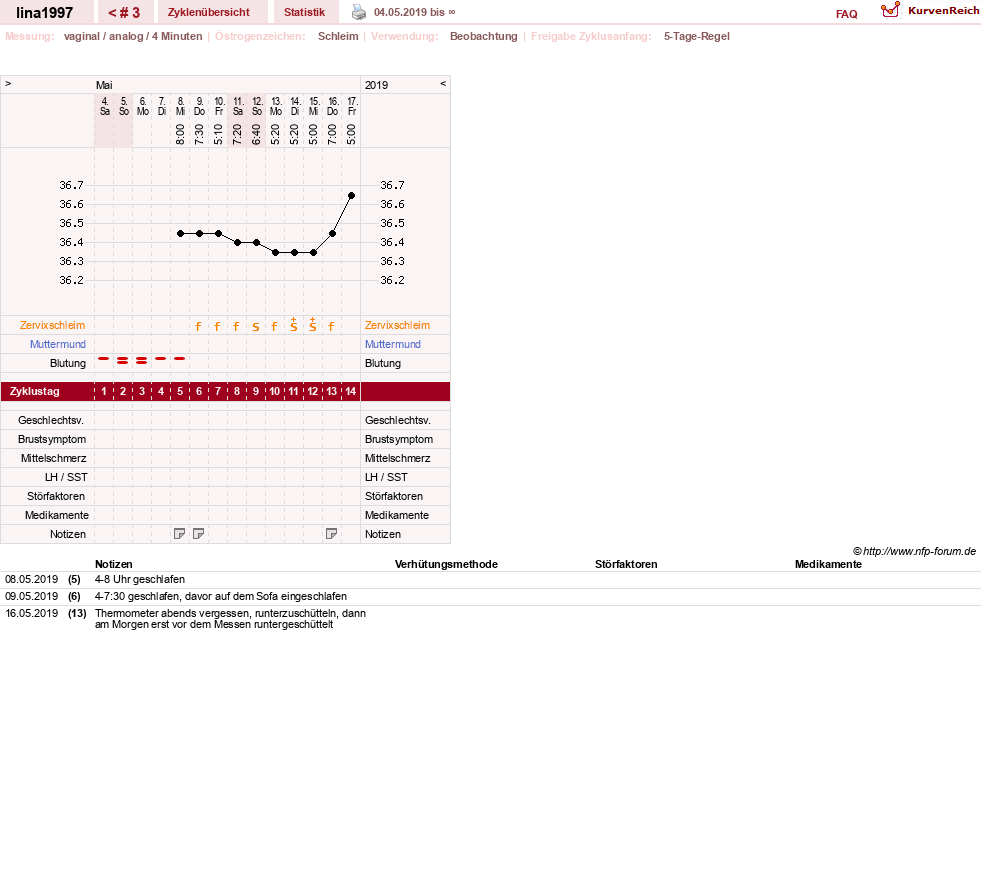The height and width of the screenshot is (877, 981).
Task: Click the bleeding mark on cycle day 4
Action: click(161, 358)
